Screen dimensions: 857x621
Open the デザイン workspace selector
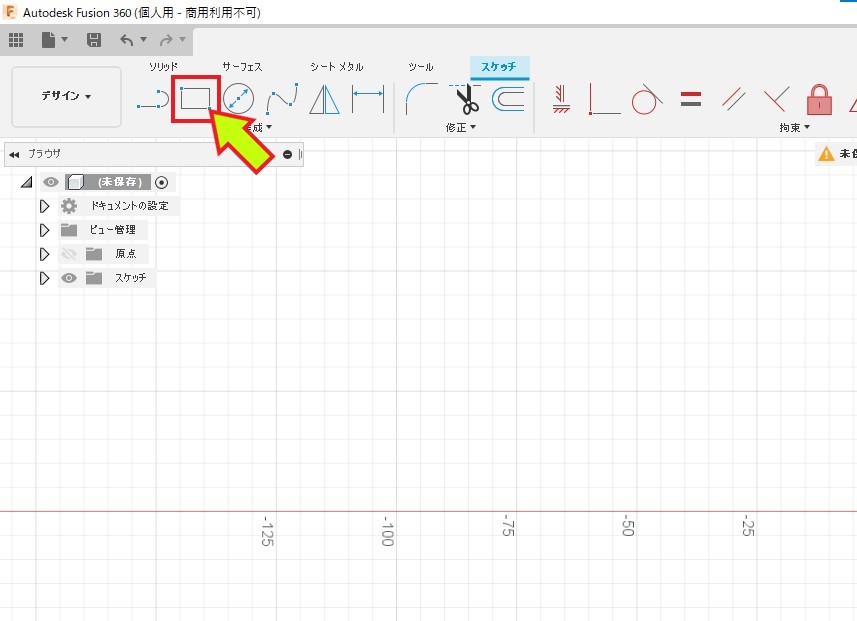pos(66,96)
